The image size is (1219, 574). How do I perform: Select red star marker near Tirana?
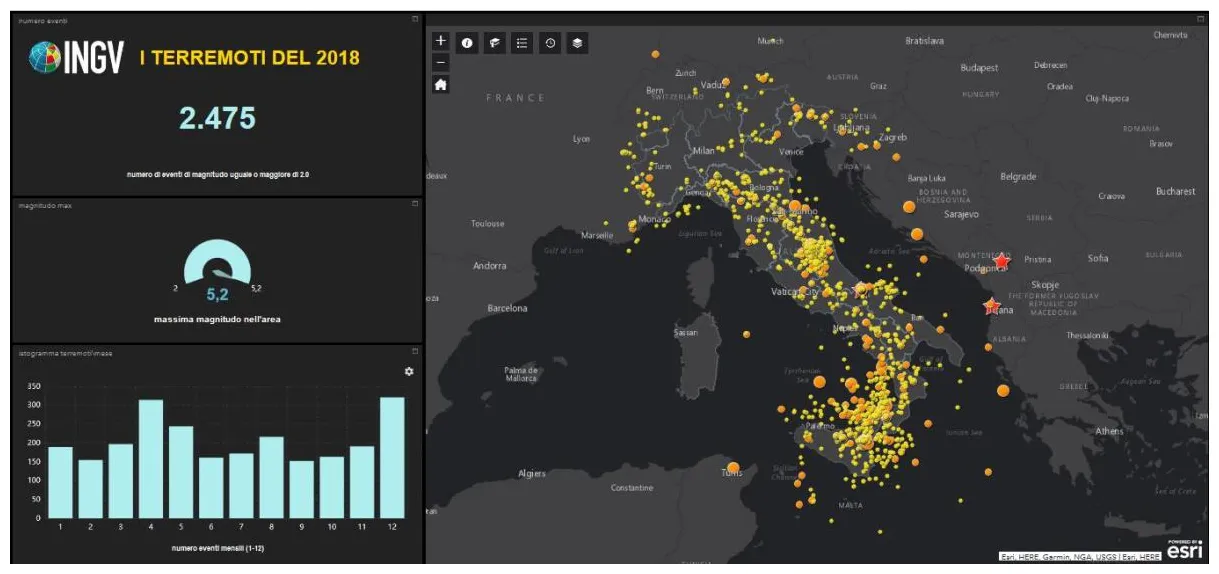(991, 305)
